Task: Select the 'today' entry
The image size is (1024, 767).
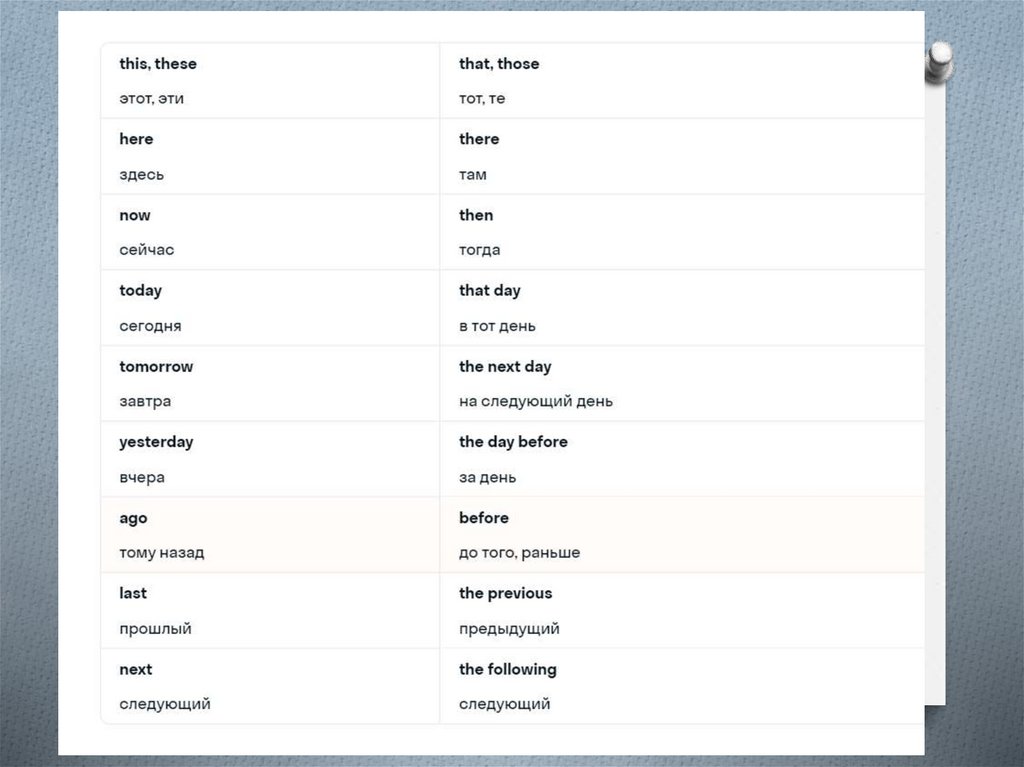Action: coord(140,291)
